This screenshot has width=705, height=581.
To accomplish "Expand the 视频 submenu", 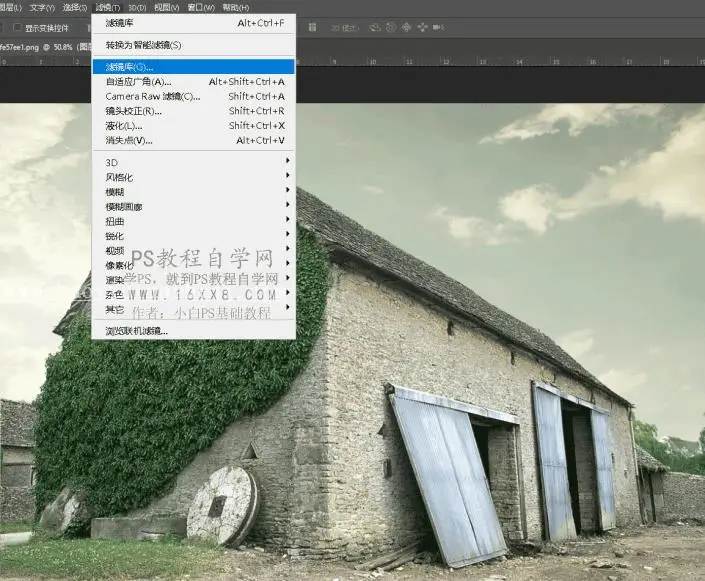I will pos(194,250).
